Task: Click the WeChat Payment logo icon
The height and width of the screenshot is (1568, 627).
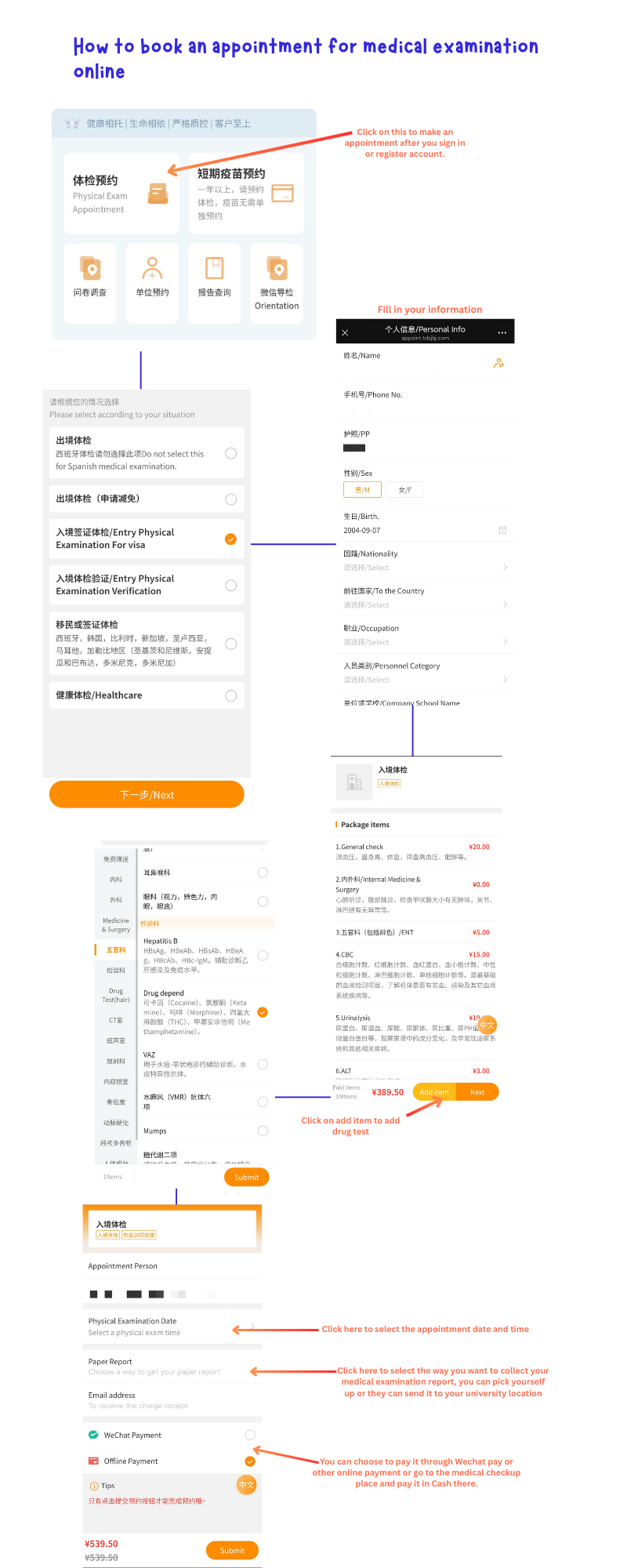Action: pos(93,1435)
